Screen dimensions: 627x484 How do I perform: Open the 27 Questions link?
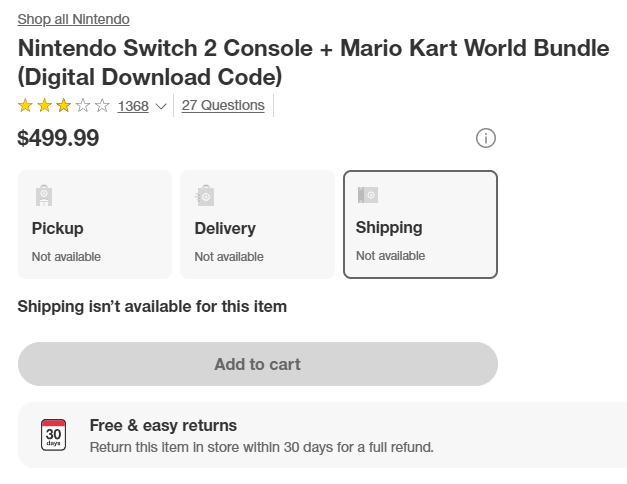tap(223, 105)
